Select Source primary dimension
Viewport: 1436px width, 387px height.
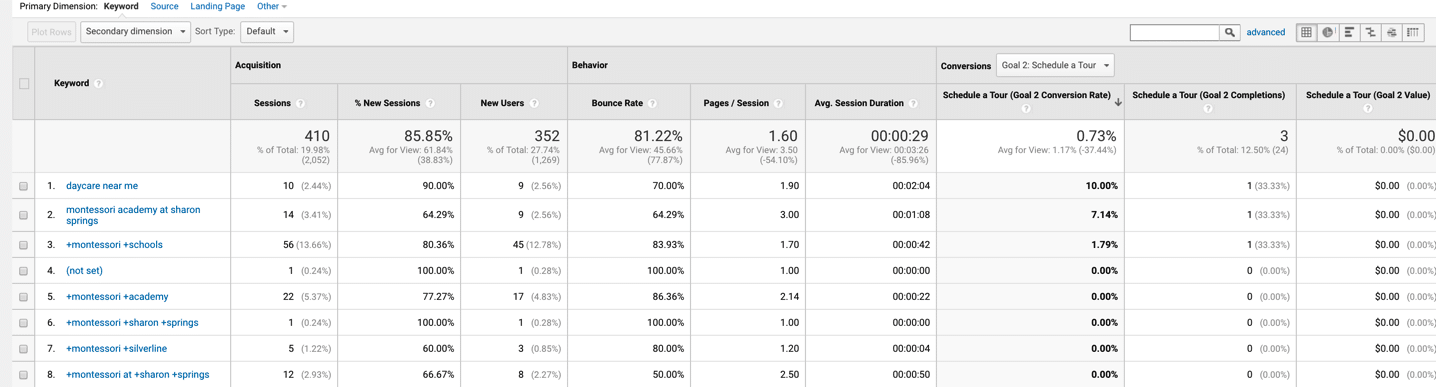click(164, 7)
